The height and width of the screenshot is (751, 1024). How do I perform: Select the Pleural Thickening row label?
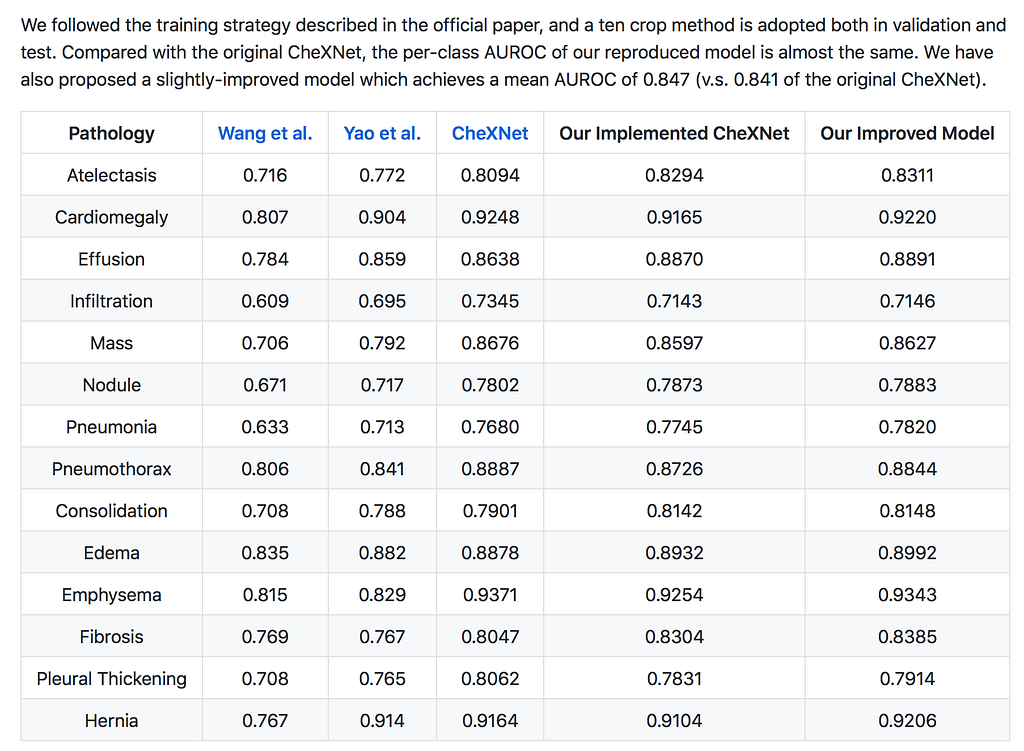tap(111, 679)
